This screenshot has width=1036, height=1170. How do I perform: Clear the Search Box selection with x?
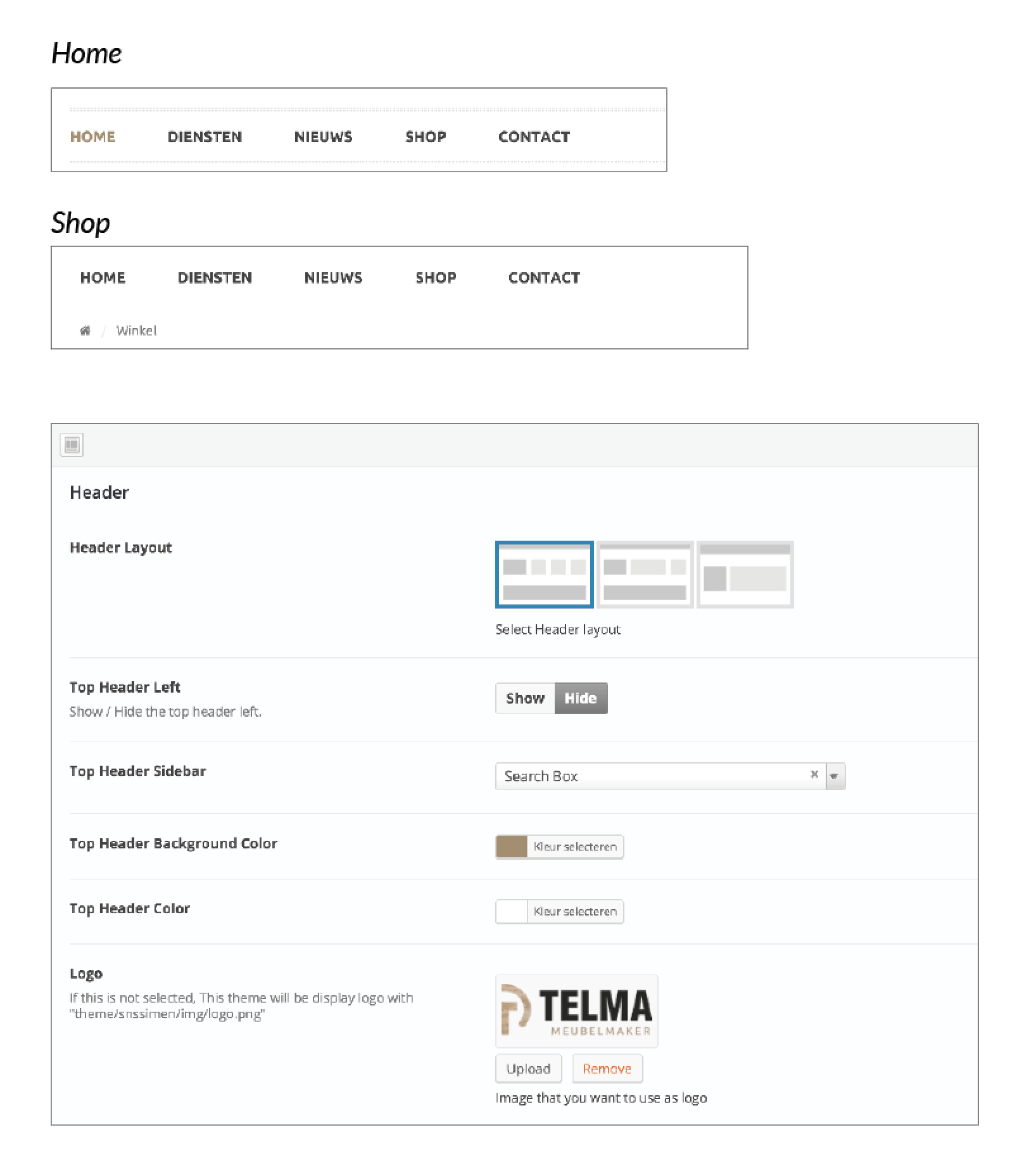pyautogui.click(x=814, y=774)
